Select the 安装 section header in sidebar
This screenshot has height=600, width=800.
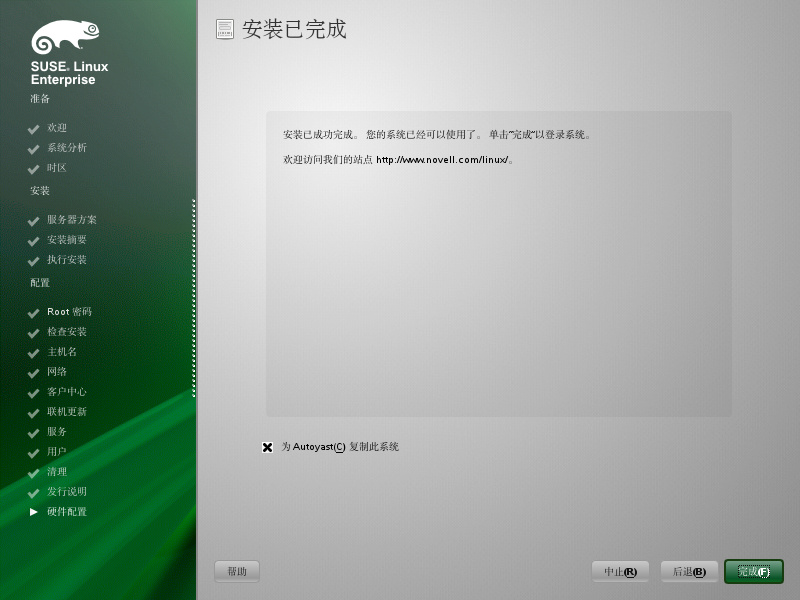[38, 191]
